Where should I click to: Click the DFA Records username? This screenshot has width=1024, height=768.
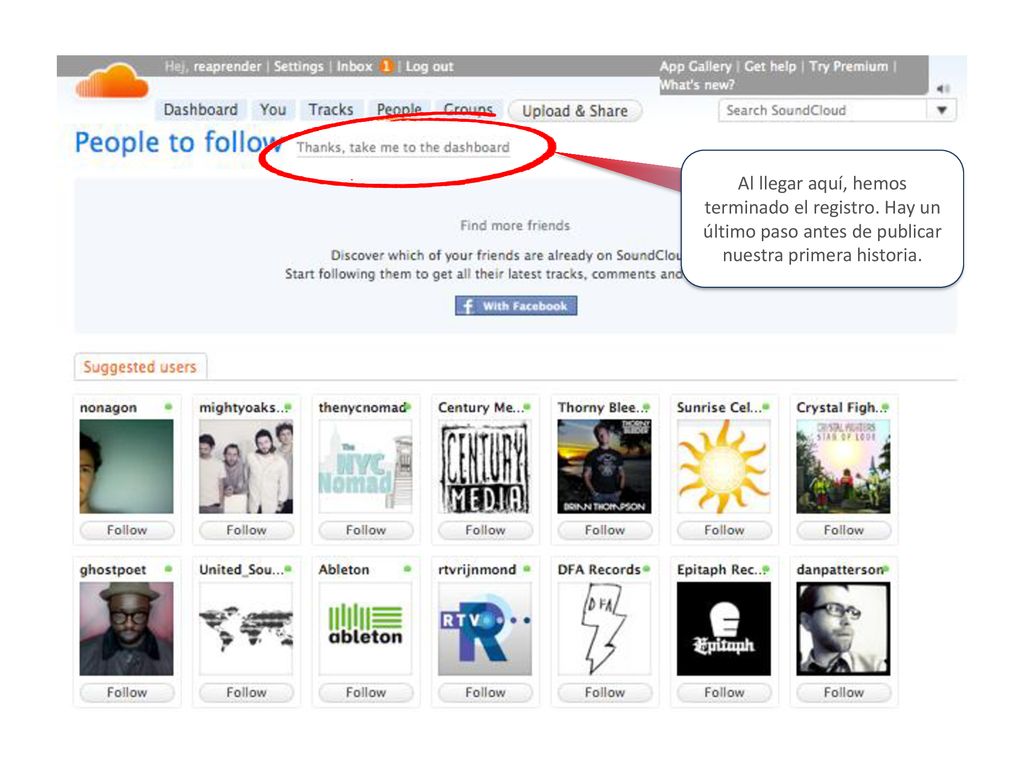point(599,569)
